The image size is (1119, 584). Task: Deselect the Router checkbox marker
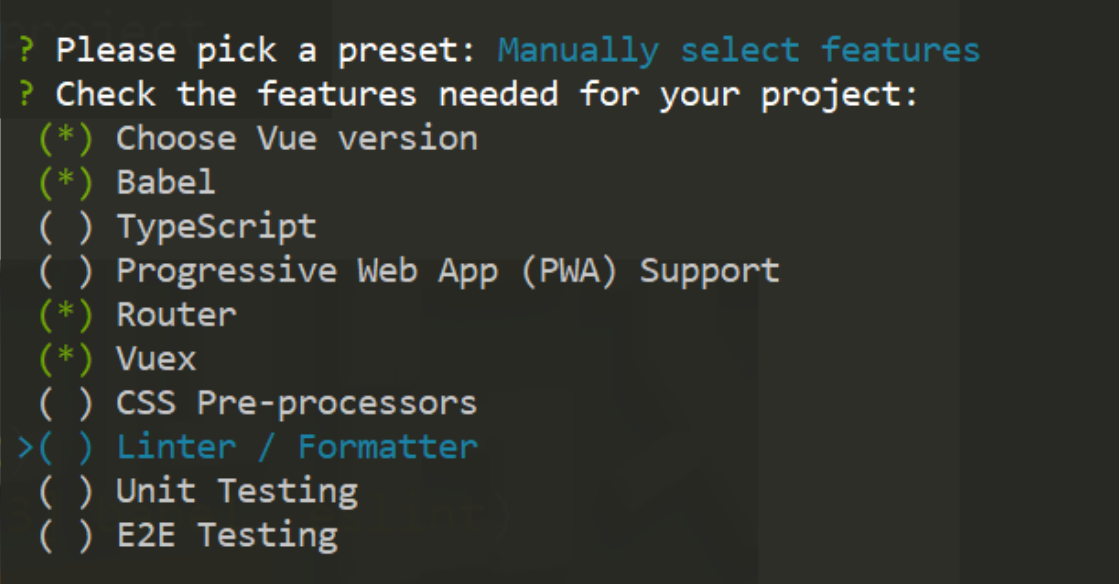coord(66,315)
